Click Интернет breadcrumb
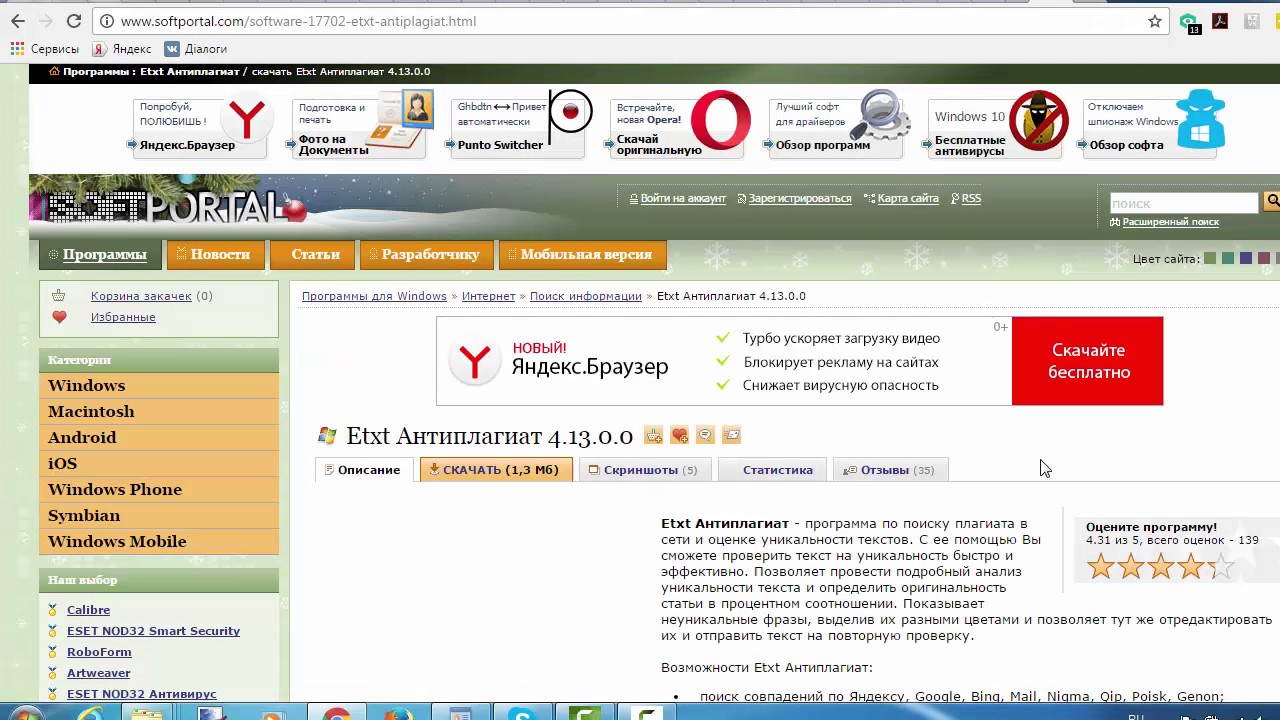This screenshot has width=1280, height=720. pyautogui.click(x=488, y=296)
